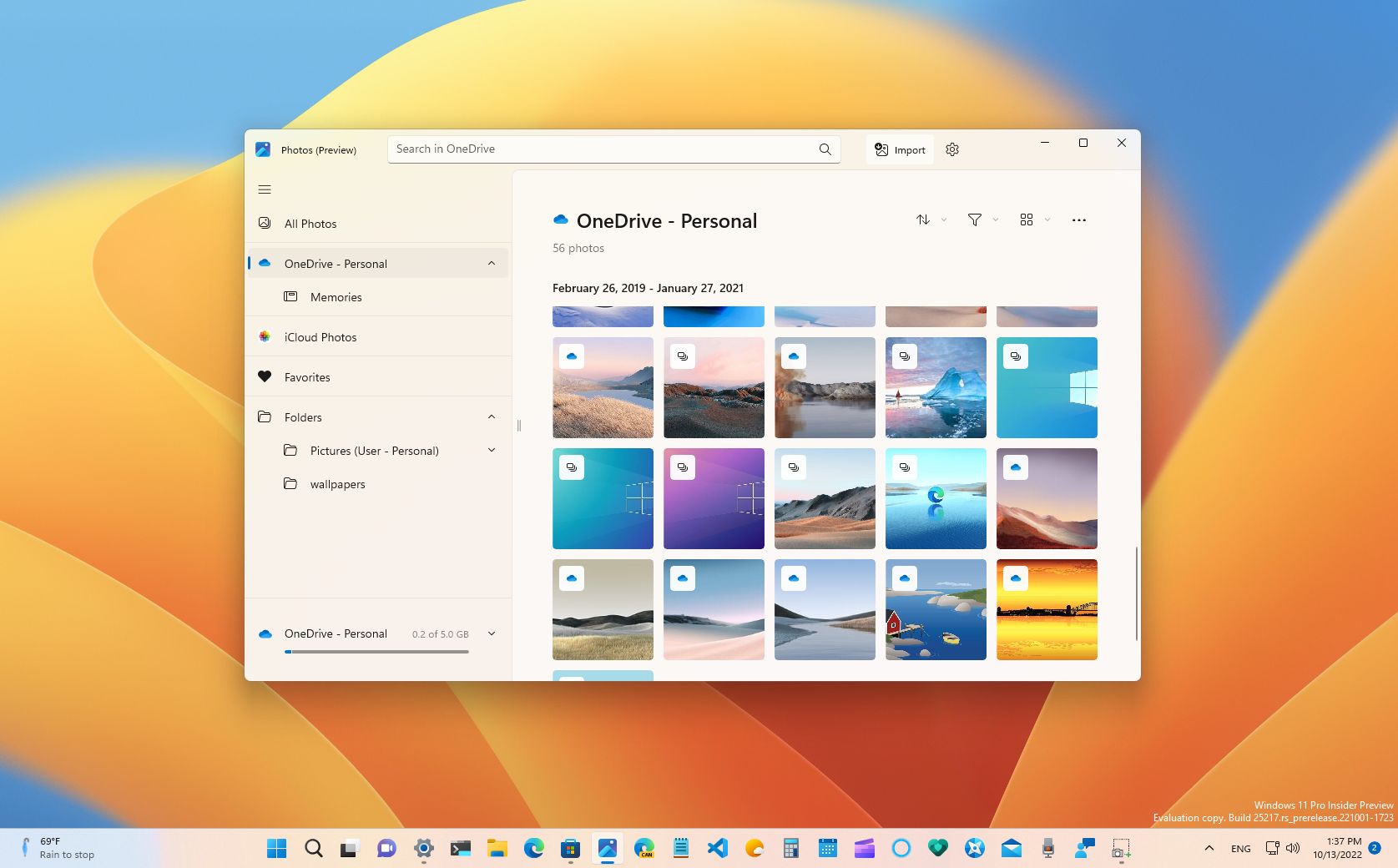Click the sync badge on iceberg photo
This screenshot has width=1398, height=868.
[x=905, y=356]
